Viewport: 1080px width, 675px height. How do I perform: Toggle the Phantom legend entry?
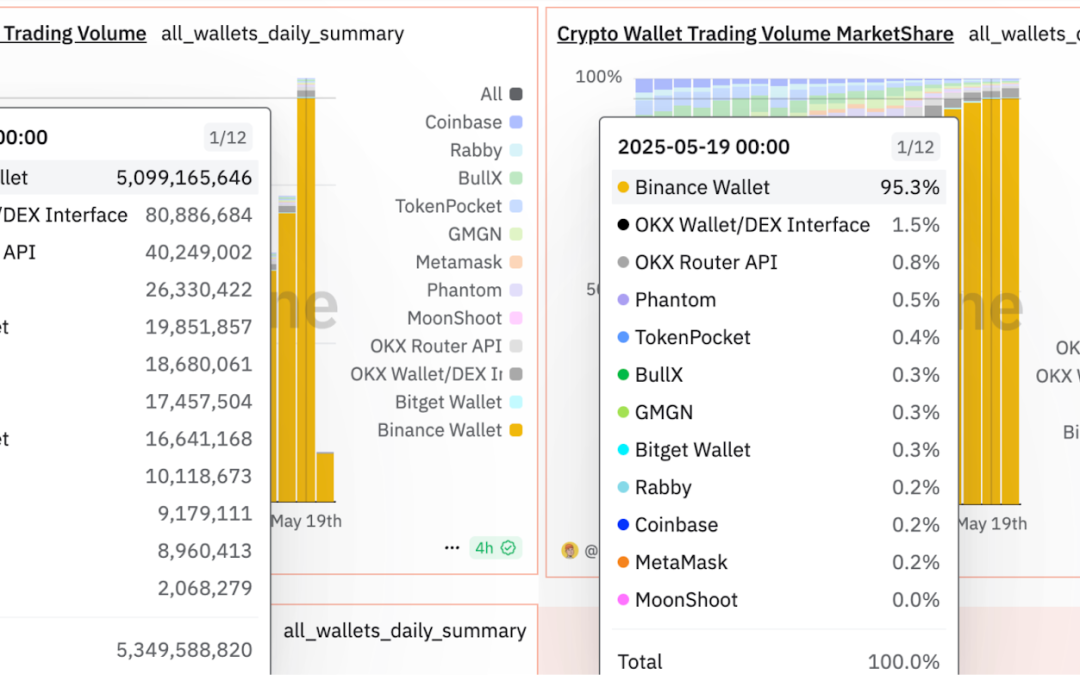(475, 290)
